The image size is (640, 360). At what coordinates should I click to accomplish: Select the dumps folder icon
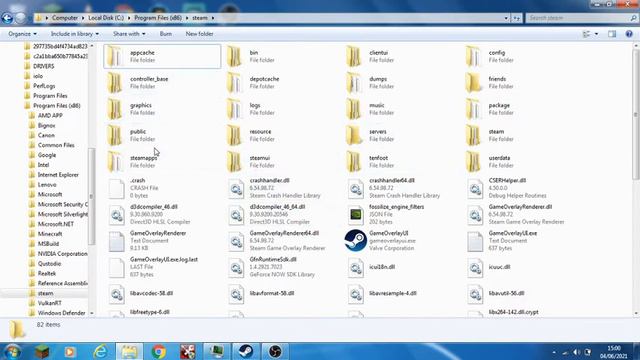354,82
